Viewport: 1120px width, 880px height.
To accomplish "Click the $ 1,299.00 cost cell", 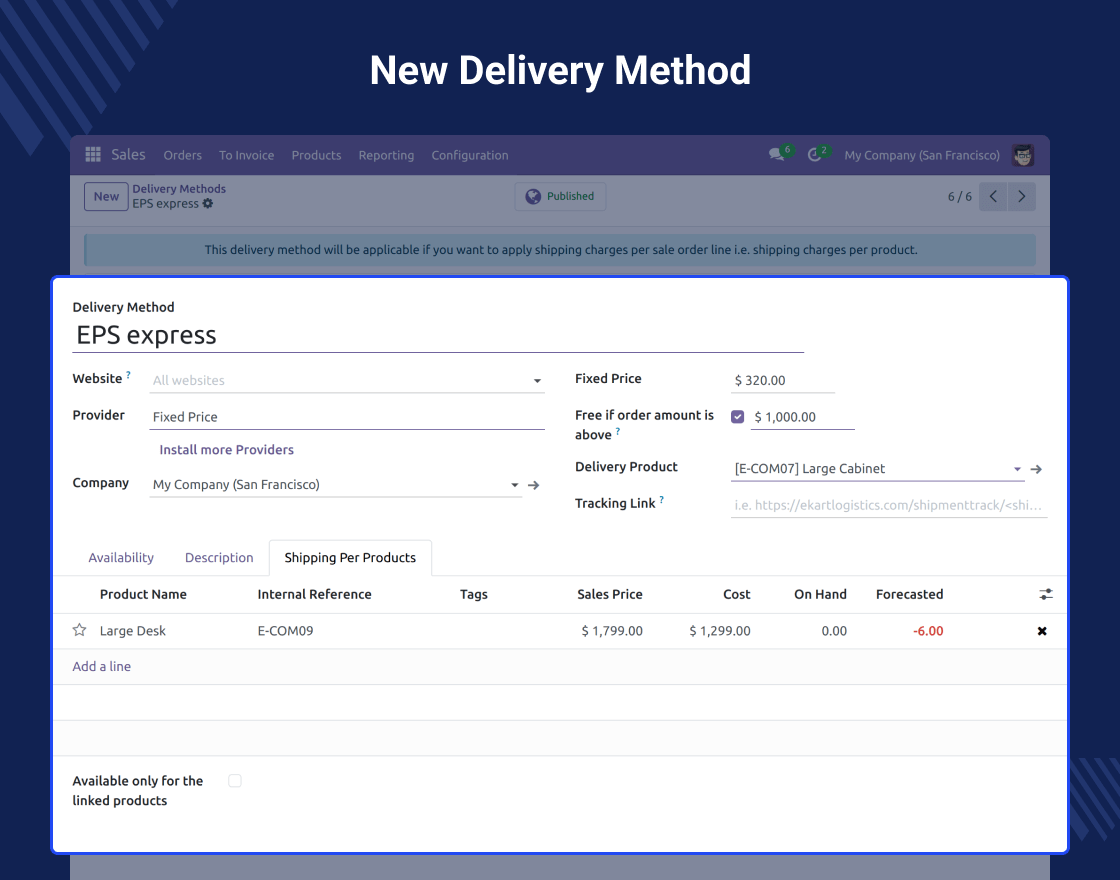I will click(x=720, y=631).
